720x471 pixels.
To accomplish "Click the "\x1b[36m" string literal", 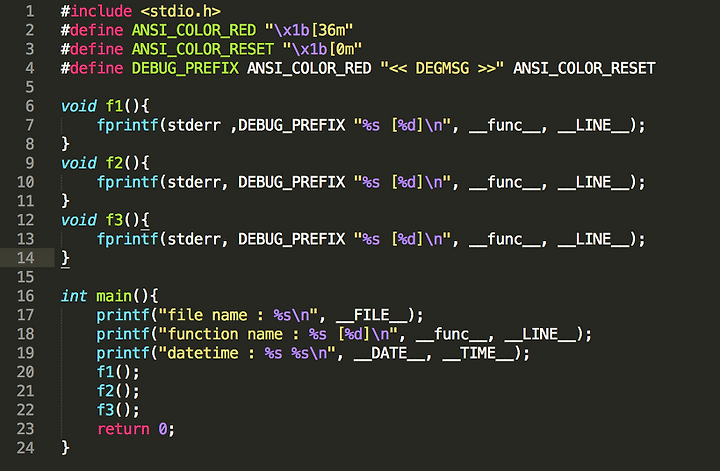I will pos(309,30).
